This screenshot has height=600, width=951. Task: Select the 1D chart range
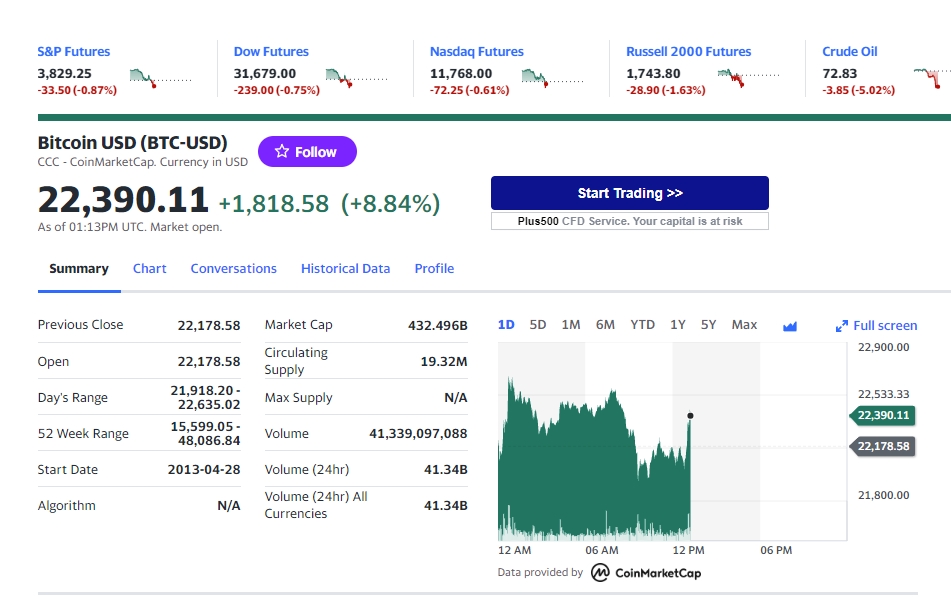(x=506, y=325)
